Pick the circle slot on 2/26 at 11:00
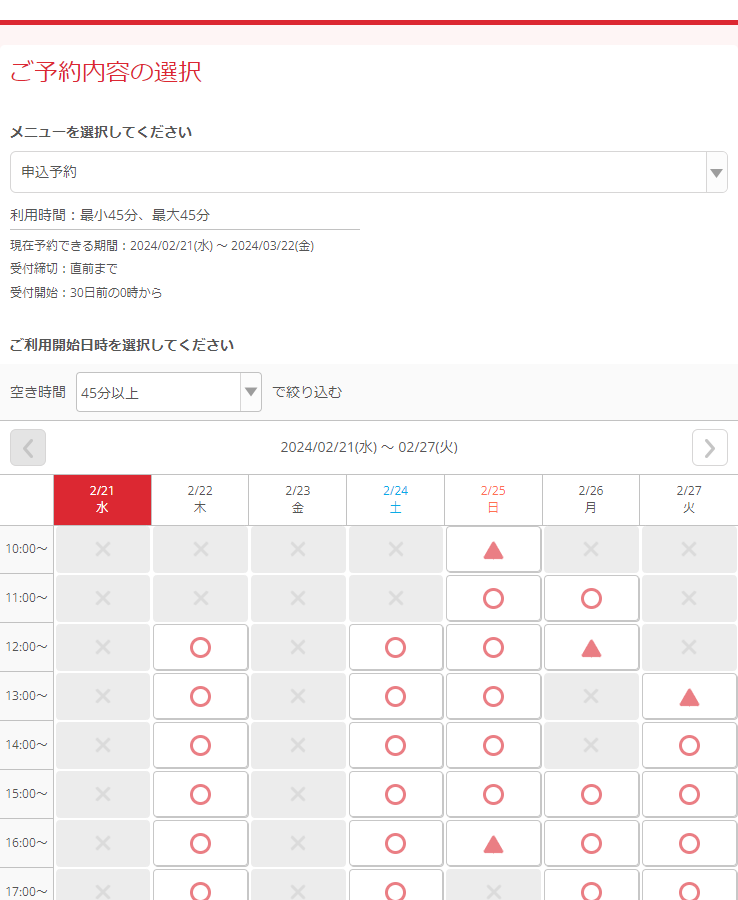 pos(591,598)
